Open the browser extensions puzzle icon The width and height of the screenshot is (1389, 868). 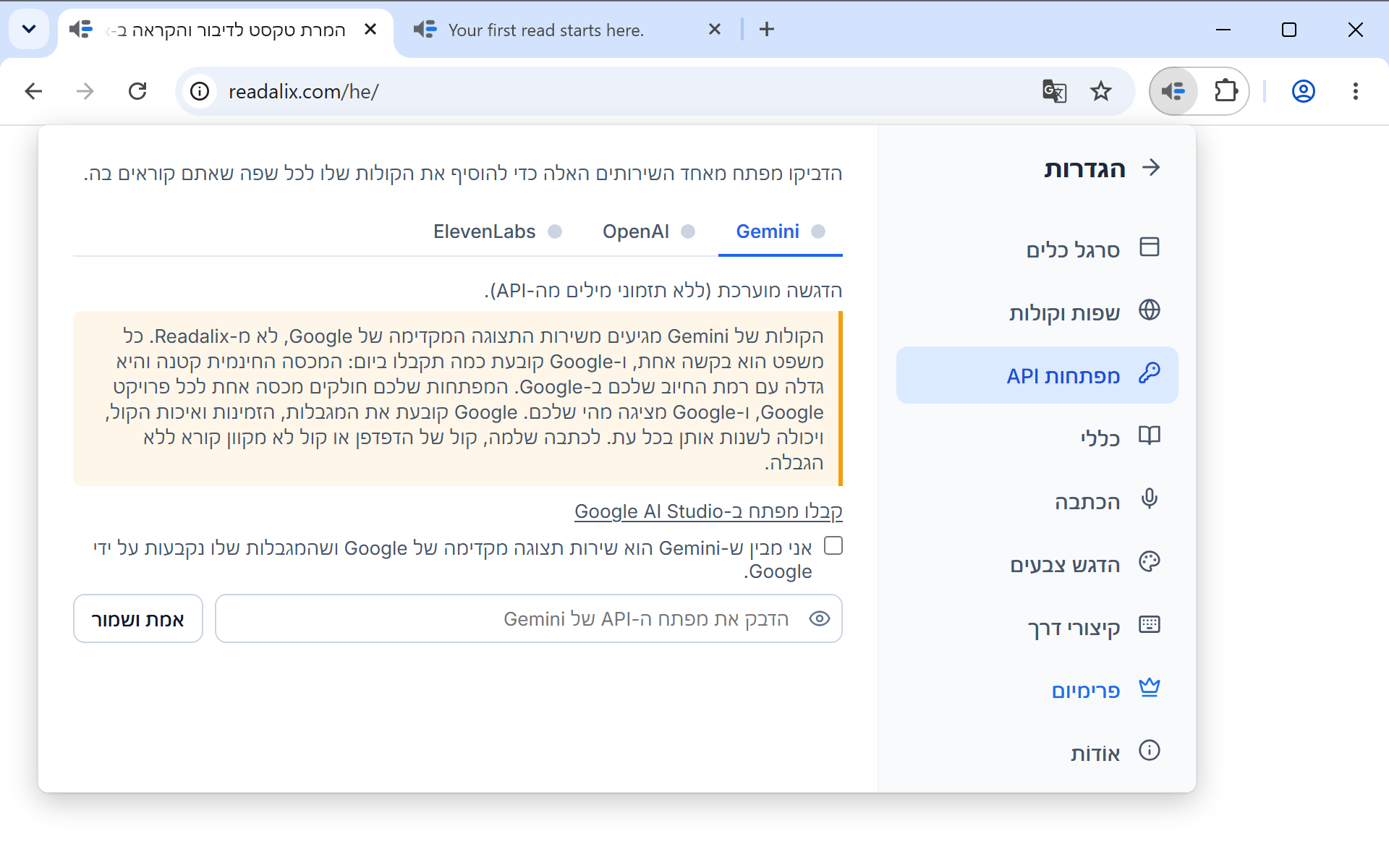tap(1226, 91)
